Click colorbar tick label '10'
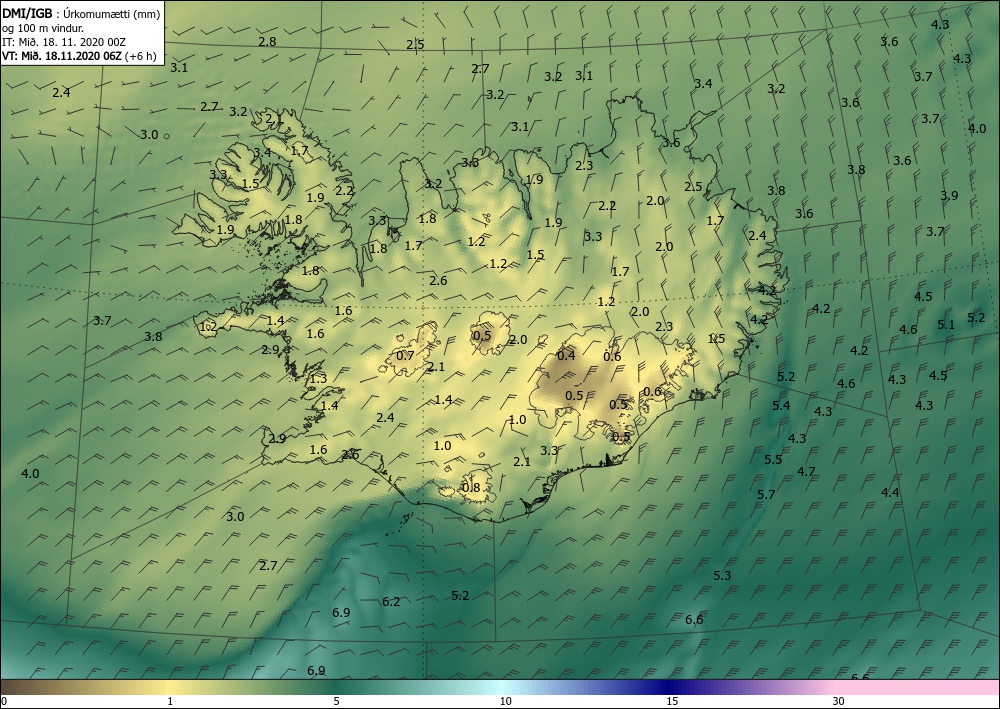The width and height of the screenshot is (1000, 709). coord(505,702)
